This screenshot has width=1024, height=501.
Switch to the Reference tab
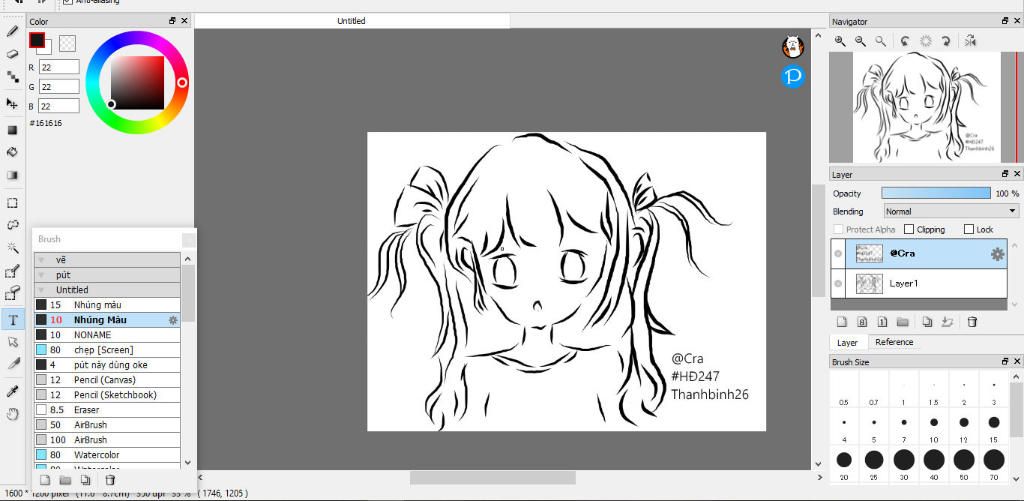click(x=894, y=342)
